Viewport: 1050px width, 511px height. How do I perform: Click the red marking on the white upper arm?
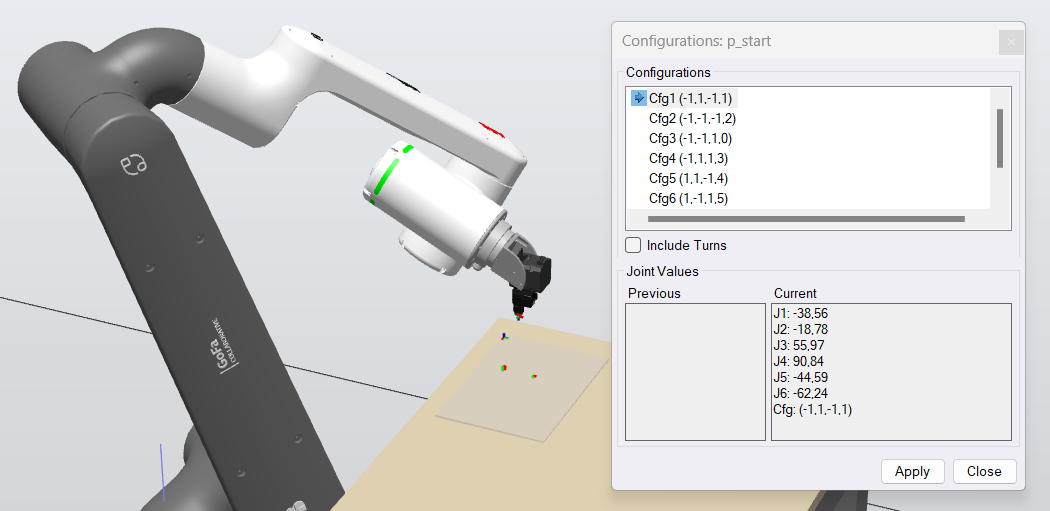pos(489,129)
